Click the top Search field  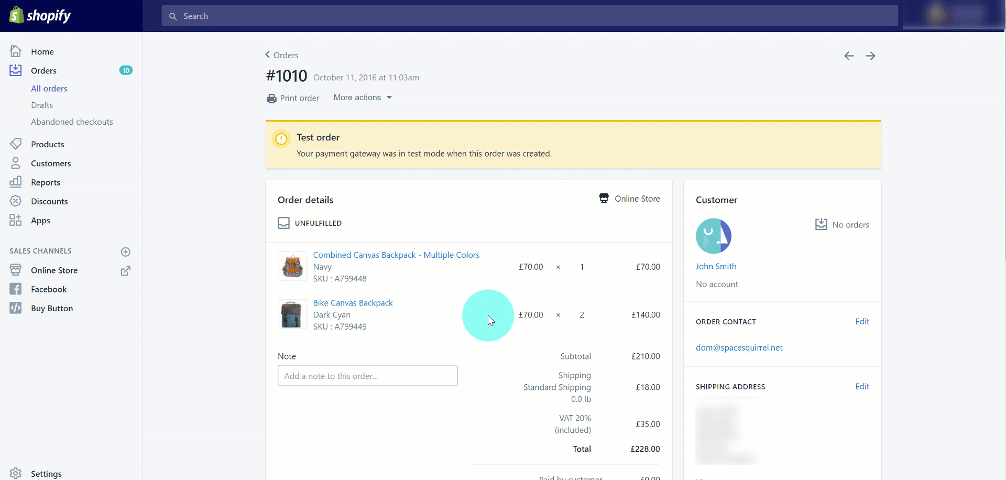(529, 16)
